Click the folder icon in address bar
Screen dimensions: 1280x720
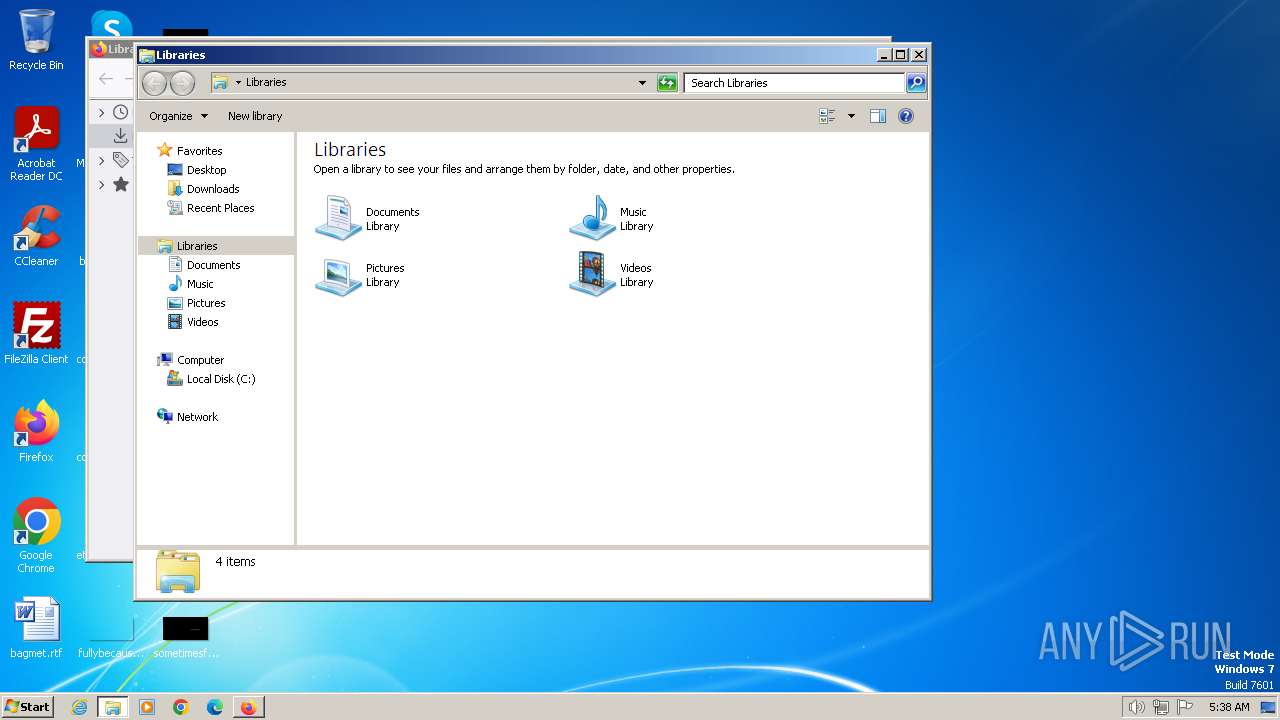[x=220, y=83]
